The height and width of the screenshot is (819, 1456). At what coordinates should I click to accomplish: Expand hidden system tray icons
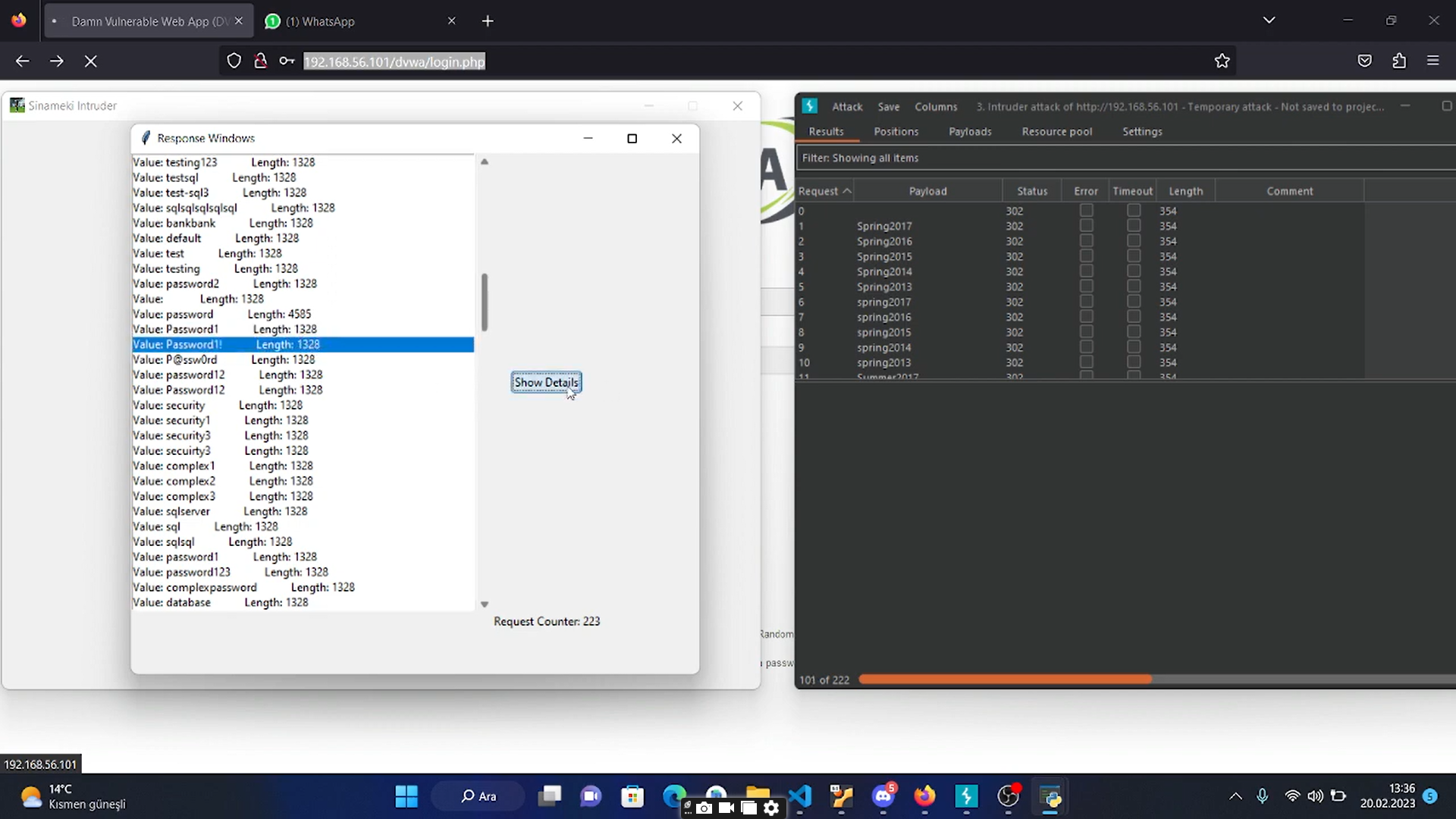coord(1235,795)
